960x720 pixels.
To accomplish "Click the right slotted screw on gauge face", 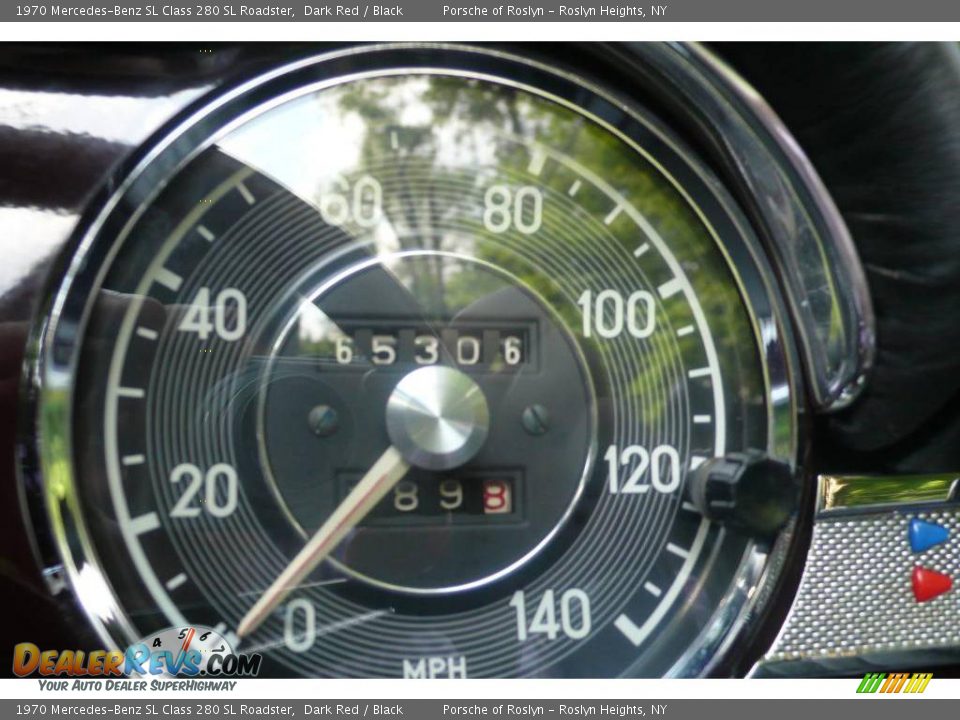I will click(x=536, y=419).
